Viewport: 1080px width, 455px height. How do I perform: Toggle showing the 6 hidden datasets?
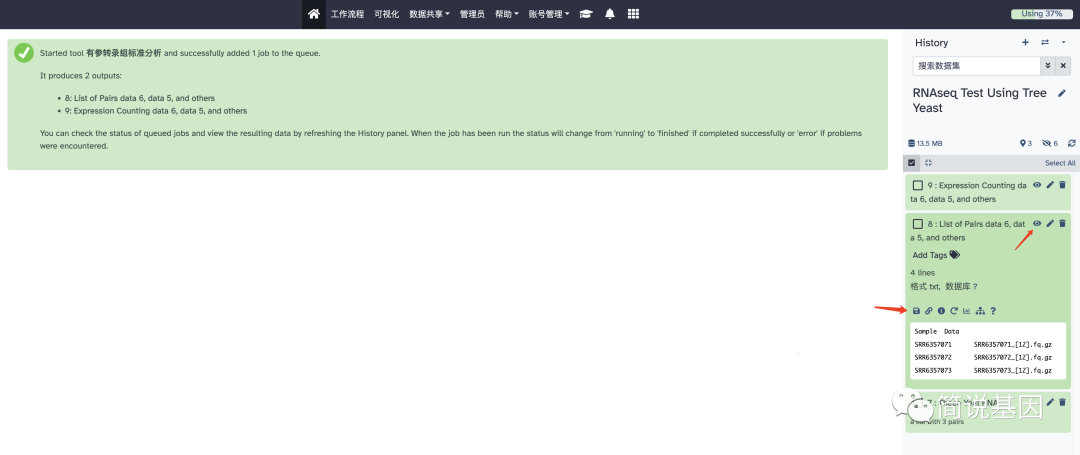(x=1050, y=143)
